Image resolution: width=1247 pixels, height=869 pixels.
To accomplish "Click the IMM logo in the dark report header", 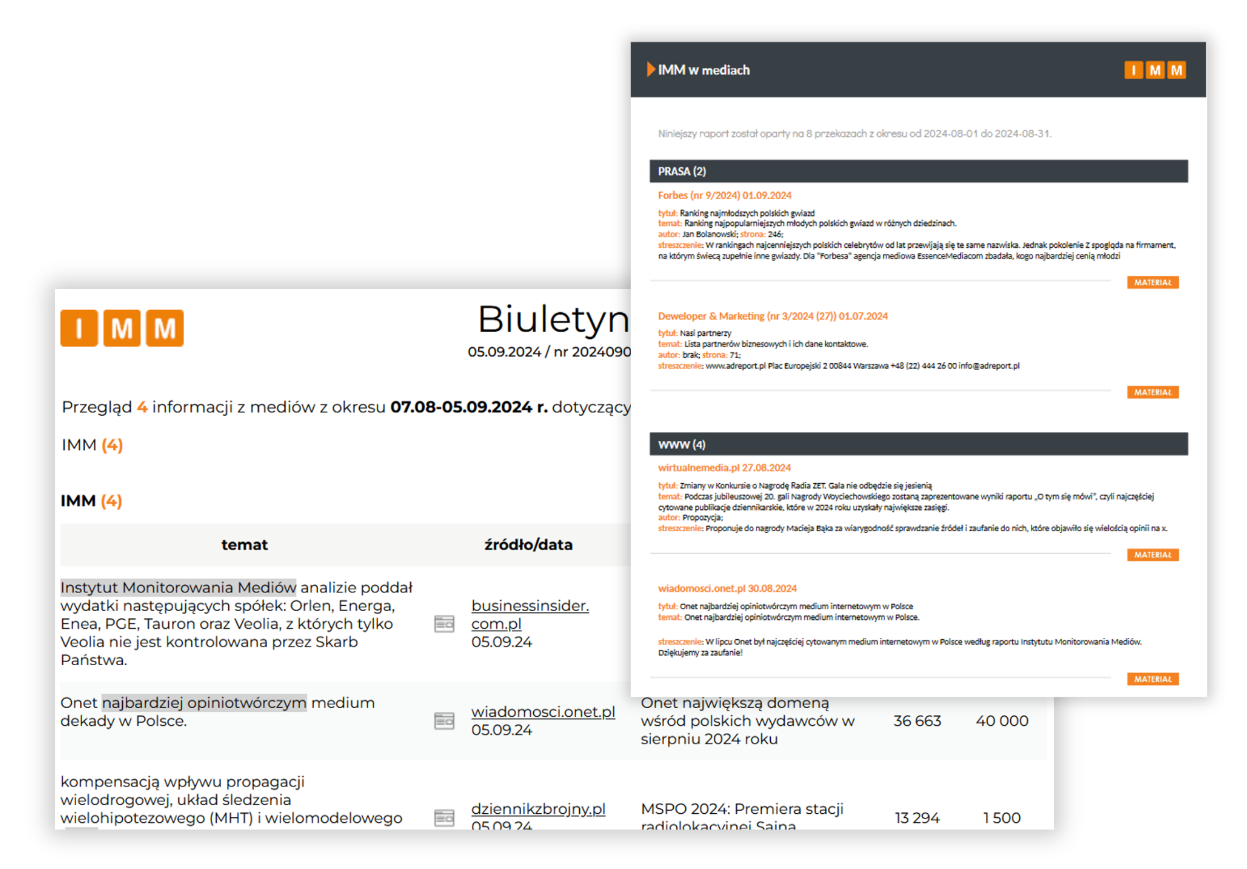I will (x=1154, y=70).
